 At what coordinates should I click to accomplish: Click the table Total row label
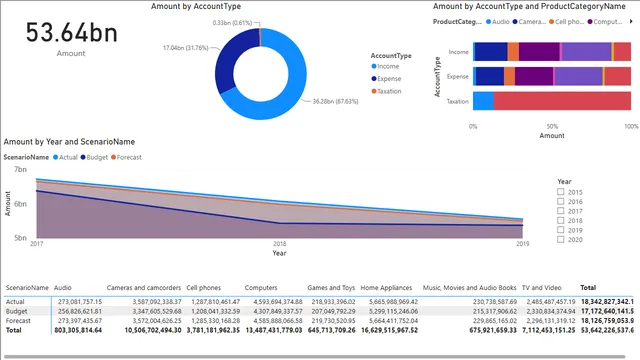[13, 330]
